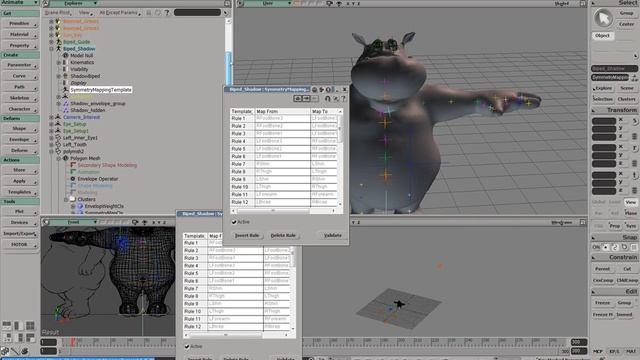Click next property arrow in SymmetryMapping dialog
The height and width of the screenshot is (360, 640).
306,98
